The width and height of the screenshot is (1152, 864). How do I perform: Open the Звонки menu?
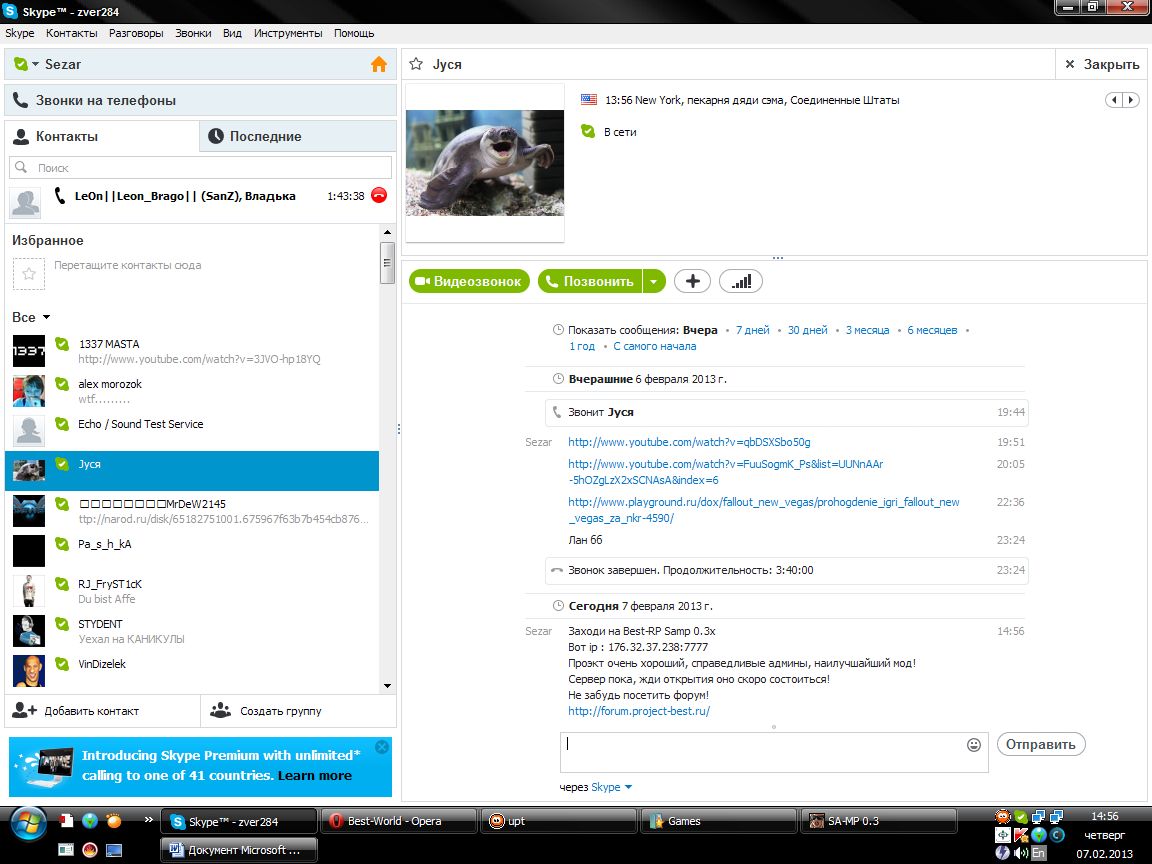click(x=192, y=33)
